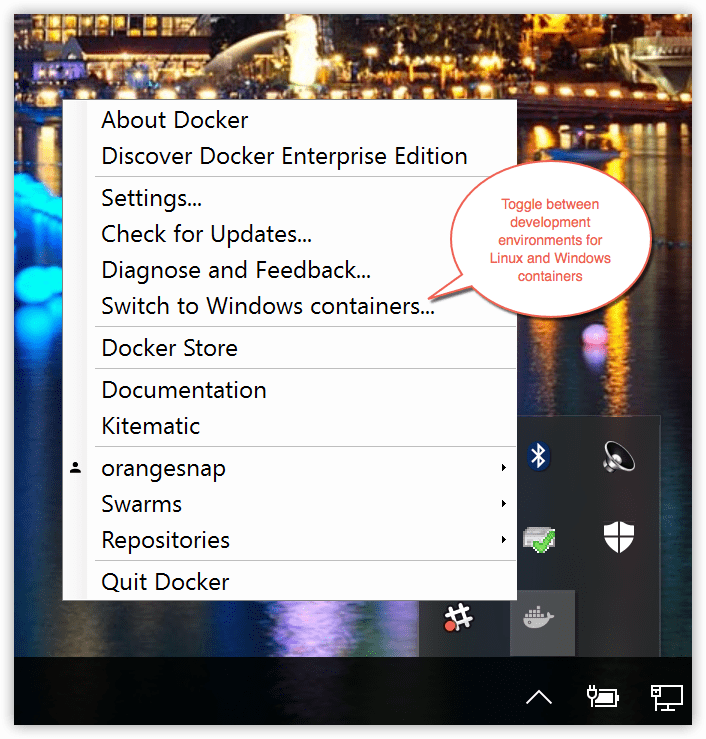Open the speaker volume tray icon
The height and width of the screenshot is (739, 706).
pyautogui.click(x=619, y=457)
